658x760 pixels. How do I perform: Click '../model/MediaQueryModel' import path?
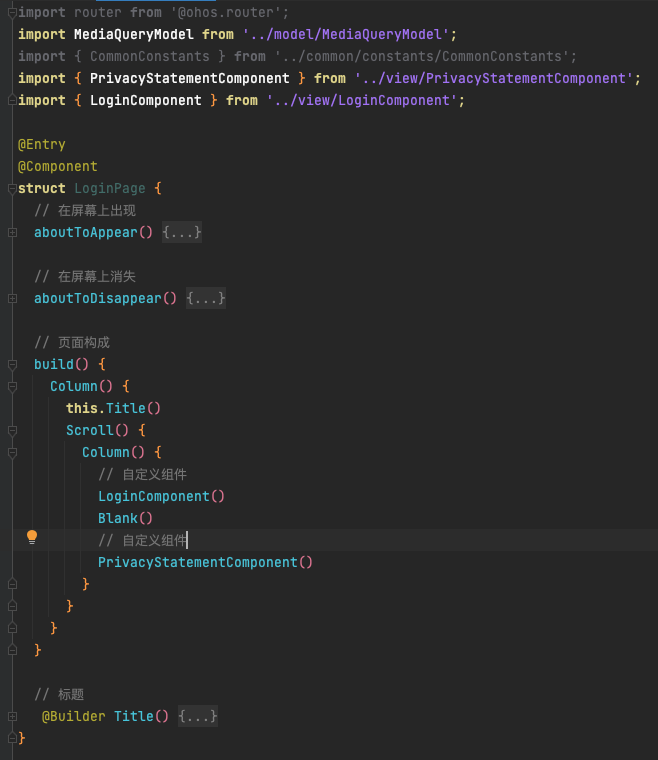point(345,34)
